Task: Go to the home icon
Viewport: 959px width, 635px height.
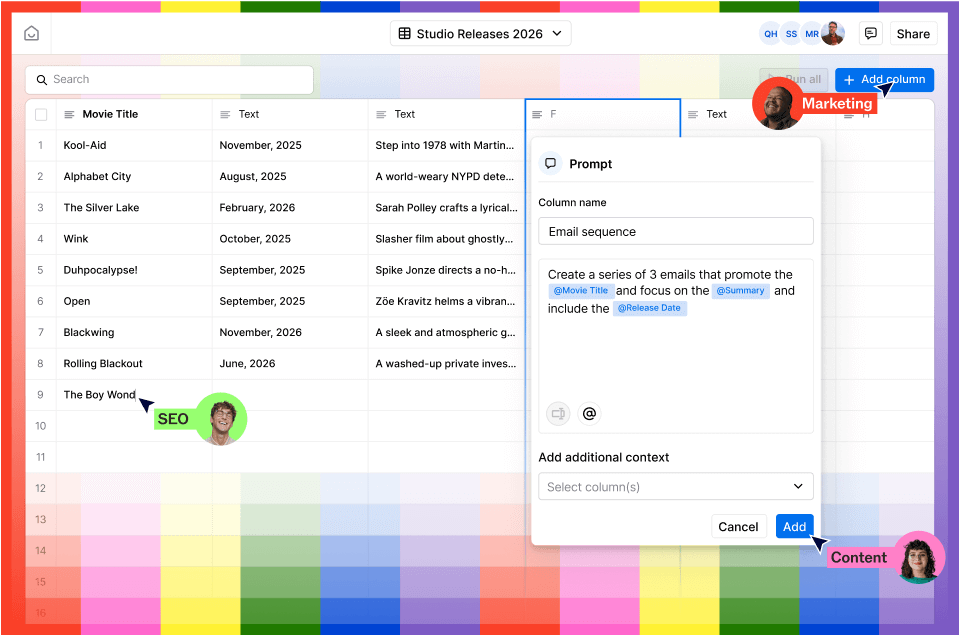Action: 31,34
